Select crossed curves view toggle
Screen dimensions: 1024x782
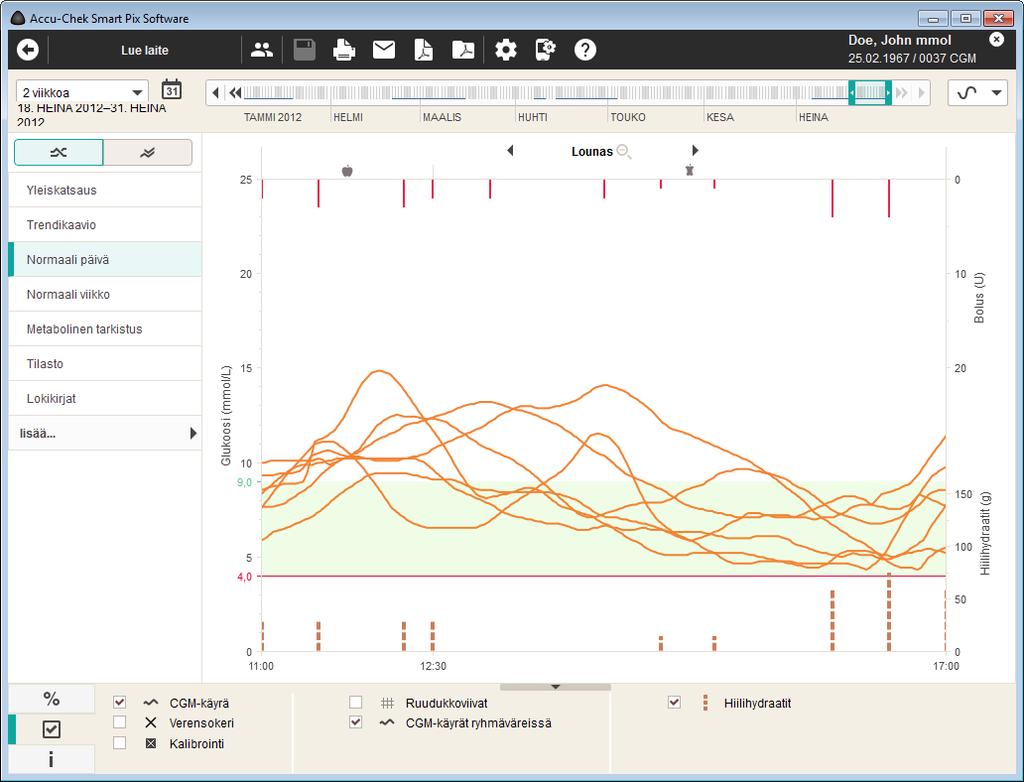[59, 152]
